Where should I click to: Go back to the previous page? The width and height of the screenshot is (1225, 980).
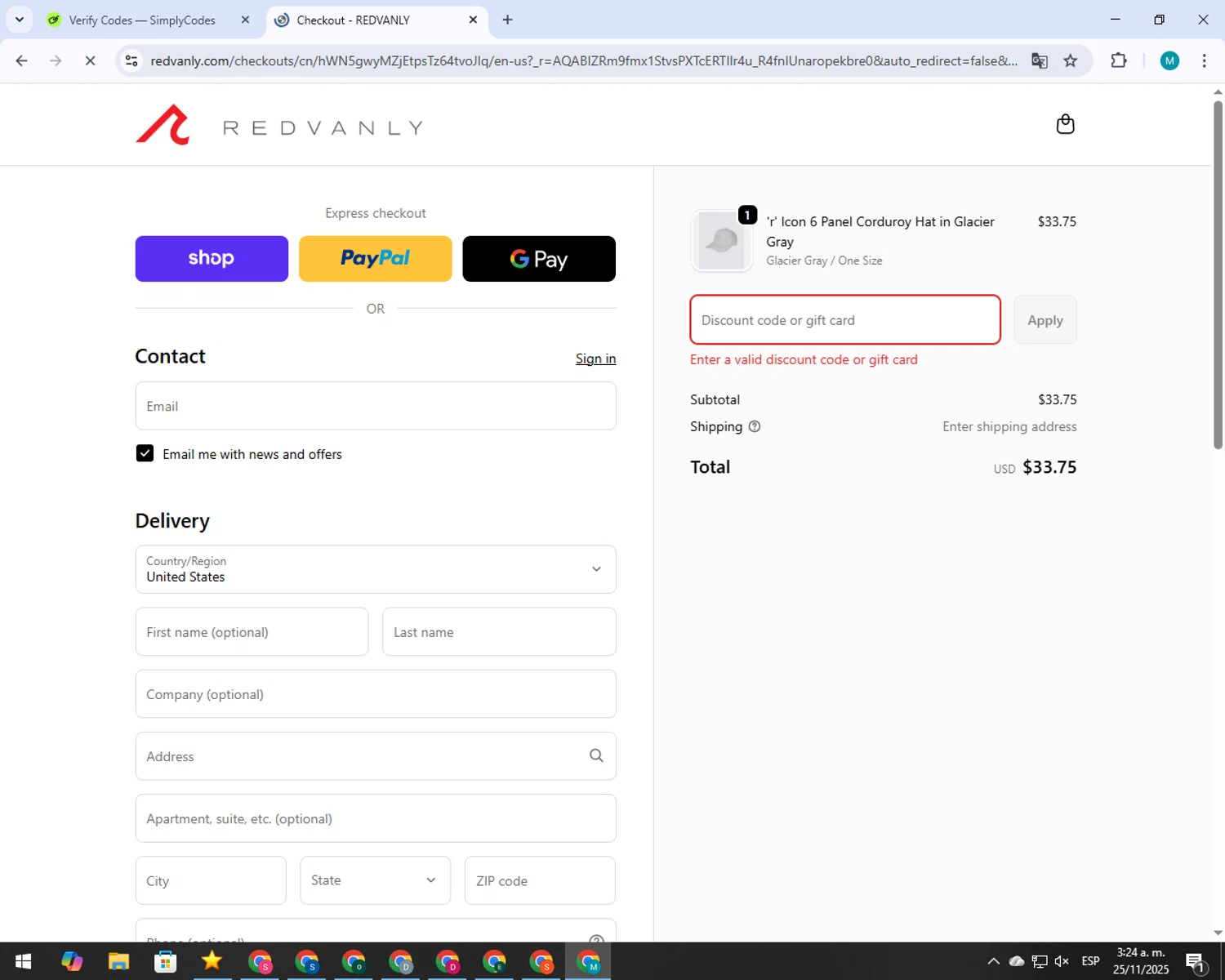pyautogui.click(x=22, y=60)
